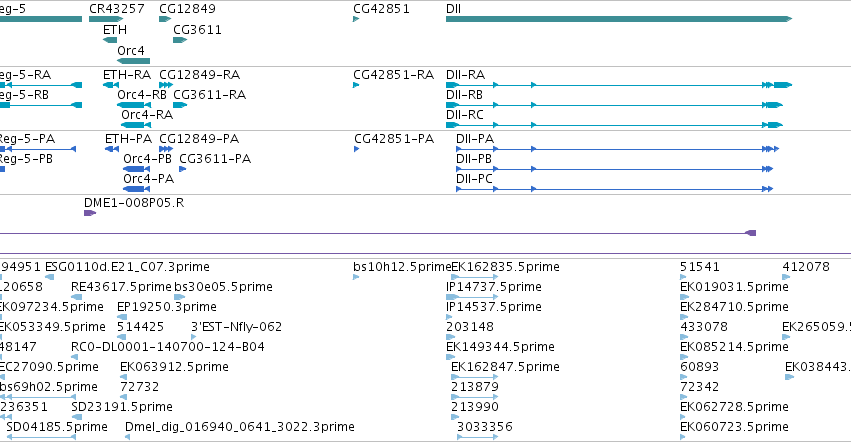The image size is (851, 442).
Task: Select the 213879 EST label
Action: (475, 387)
